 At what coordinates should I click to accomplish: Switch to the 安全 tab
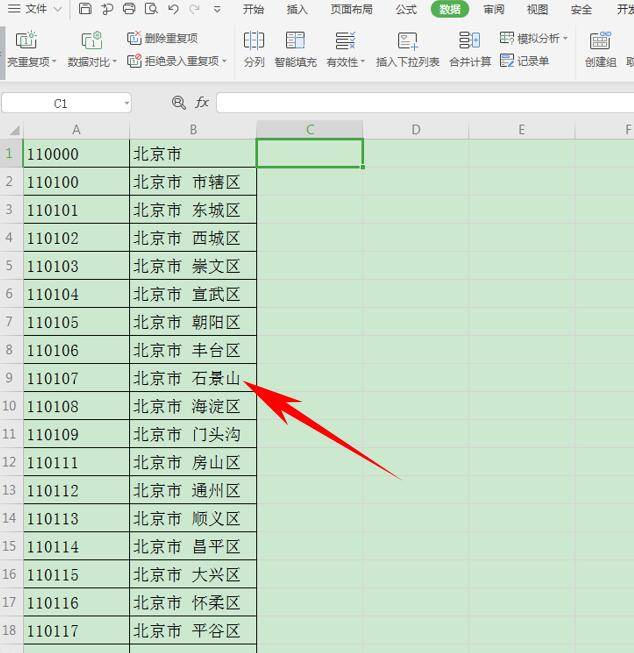pyautogui.click(x=581, y=9)
